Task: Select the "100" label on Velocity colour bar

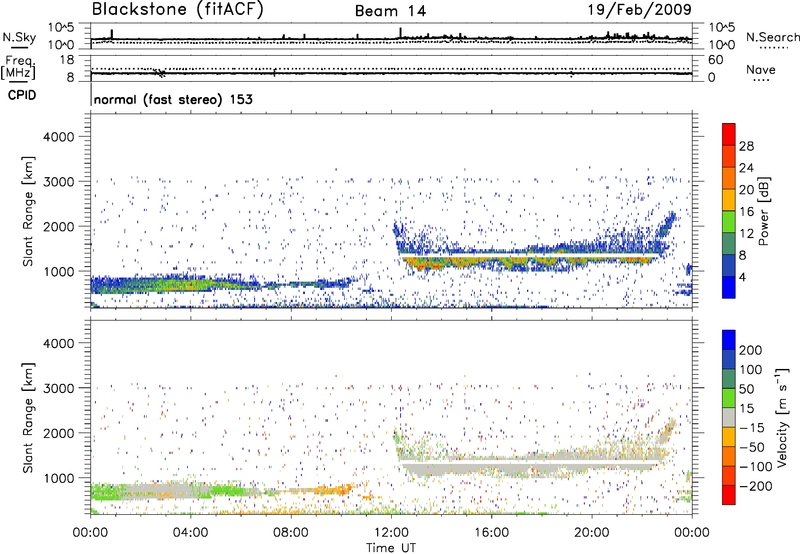Action: pos(751,369)
